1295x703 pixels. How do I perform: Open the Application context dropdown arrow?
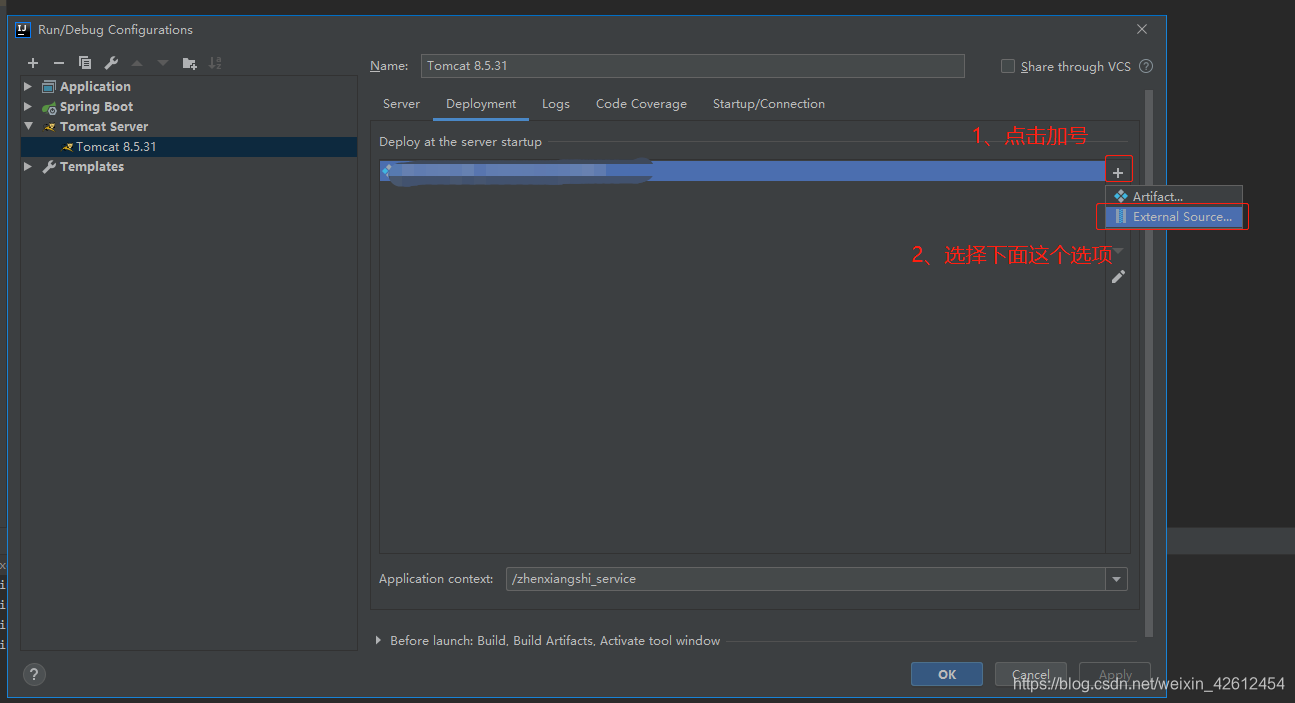click(x=1116, y=579)
